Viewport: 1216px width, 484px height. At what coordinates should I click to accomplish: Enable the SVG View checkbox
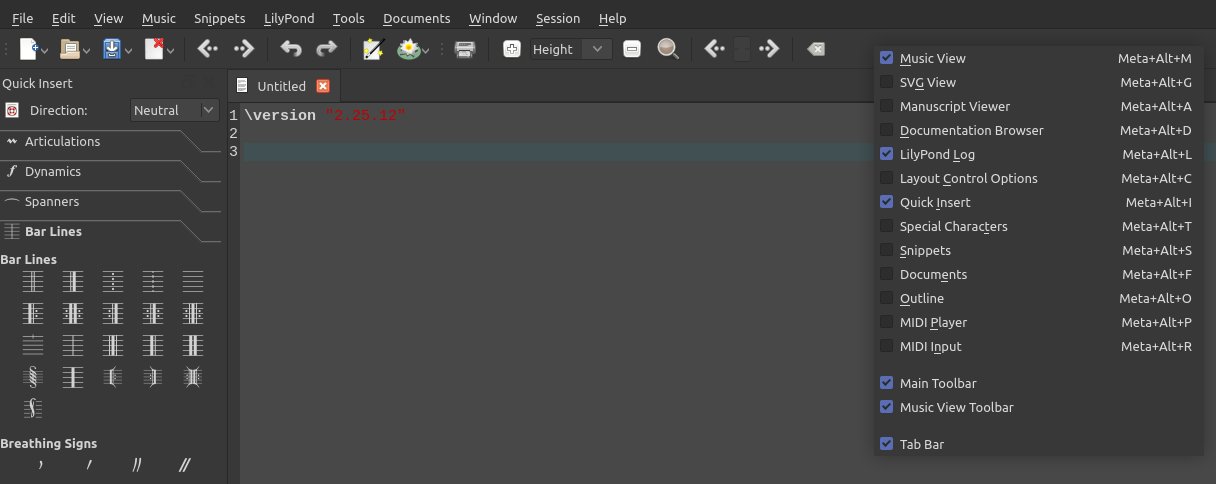click(886, 83)
